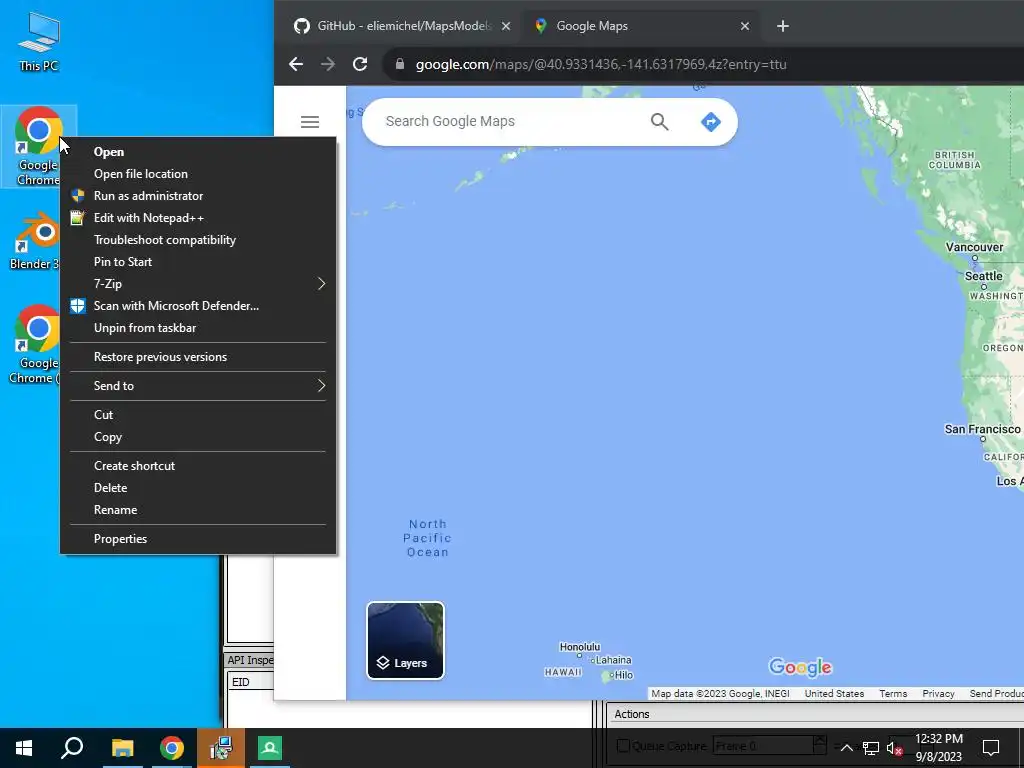Click the Frame 0 input field

pos(763,746)
